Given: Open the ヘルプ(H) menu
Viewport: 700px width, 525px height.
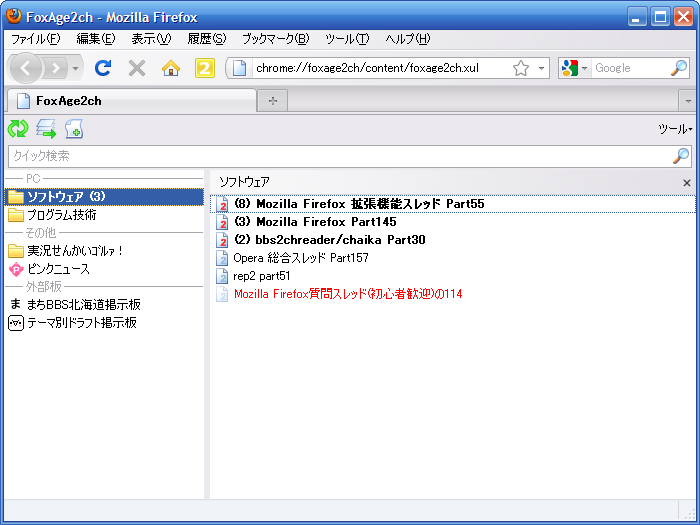Looking at the screenshot, I should coord(408,39).
